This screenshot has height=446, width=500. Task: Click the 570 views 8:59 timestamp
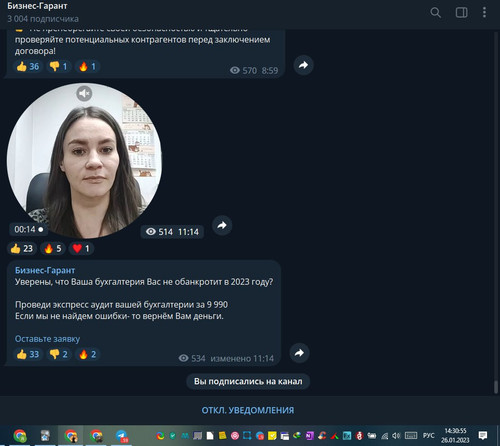(x=254, y=71)
